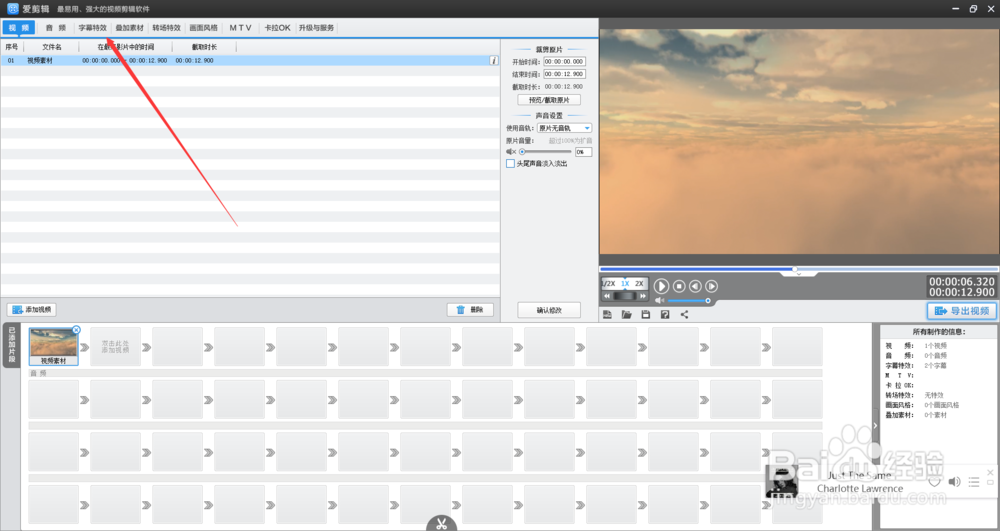Open the help question-mark icon
1000x531 pixels.
(665, 314)
